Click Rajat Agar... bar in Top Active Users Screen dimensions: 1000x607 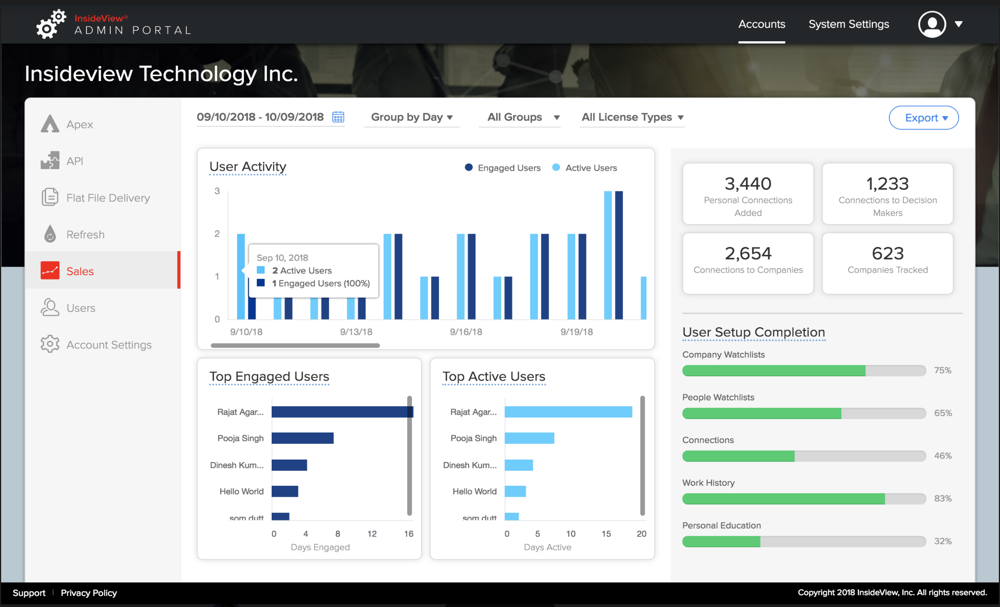point(568,412)
